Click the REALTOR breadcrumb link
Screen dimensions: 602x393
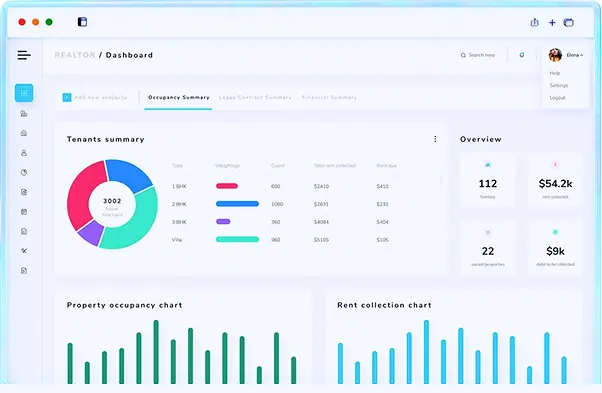pyautogui.click(x=75, y=55)
